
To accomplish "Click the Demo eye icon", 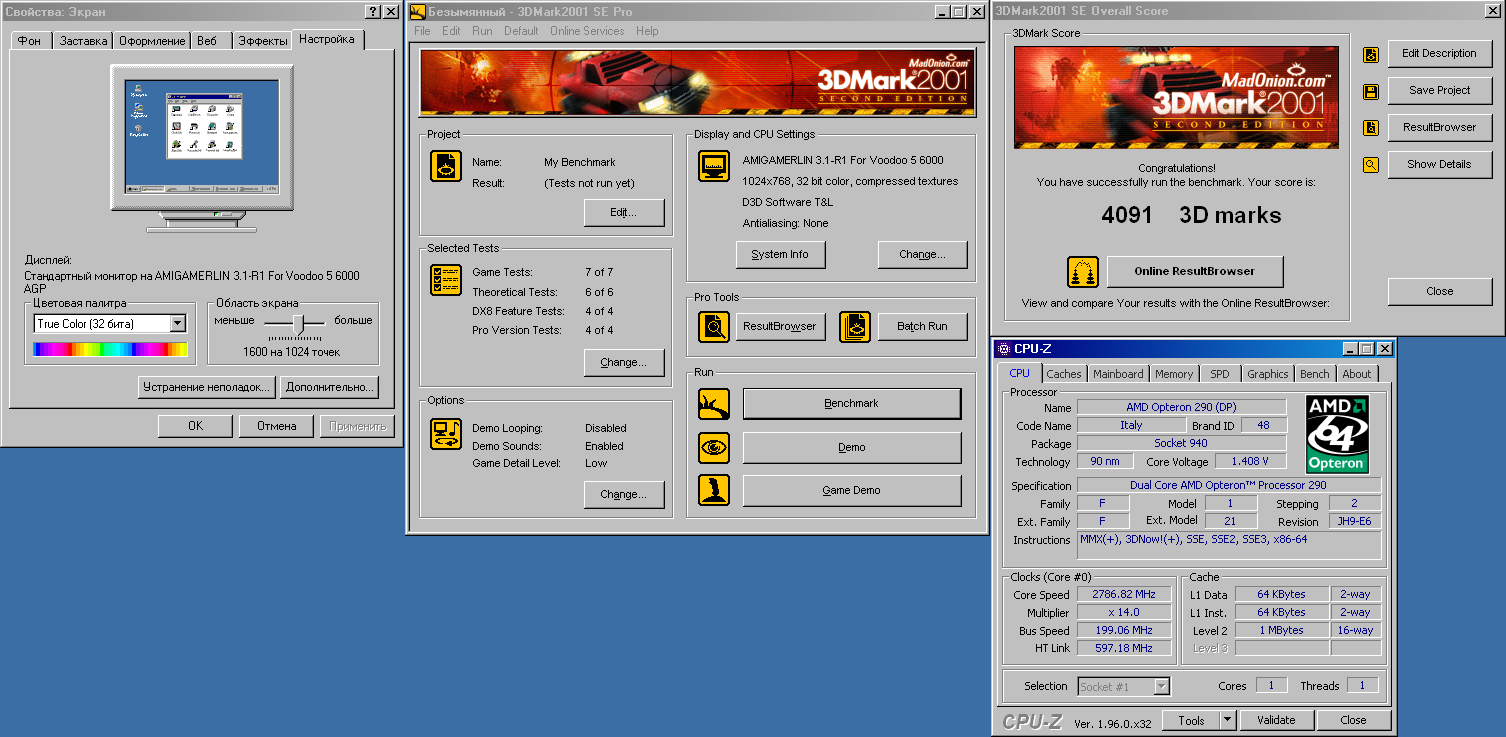I will tap(714, 448).
